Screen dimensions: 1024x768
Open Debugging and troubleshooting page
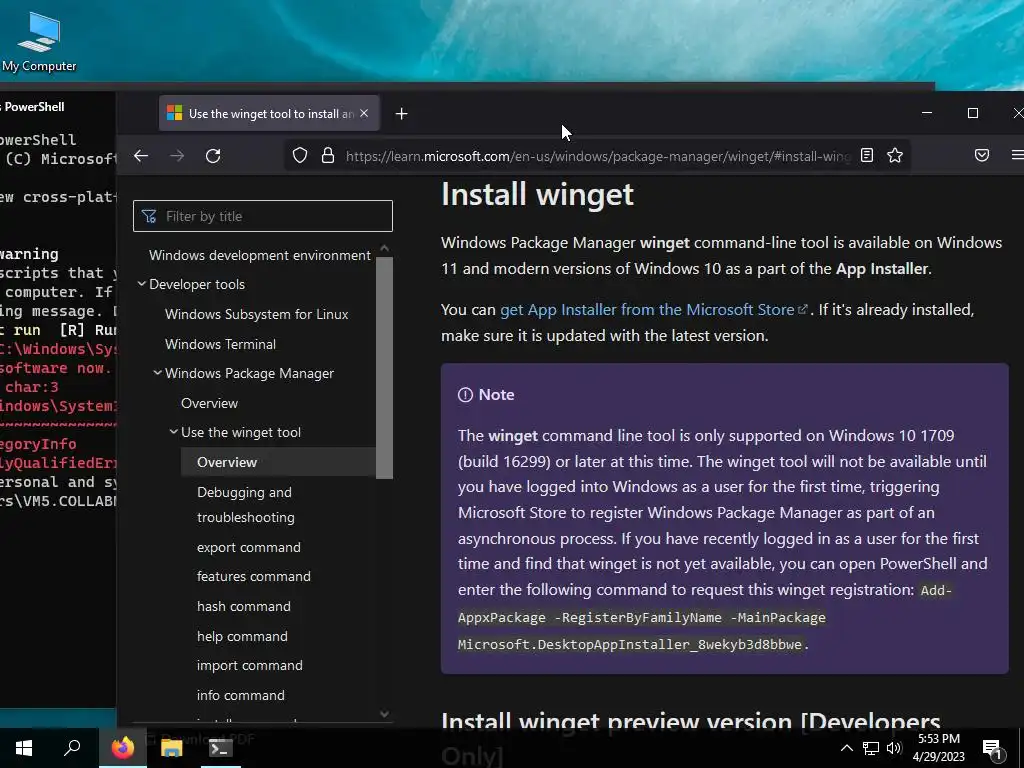246,504
